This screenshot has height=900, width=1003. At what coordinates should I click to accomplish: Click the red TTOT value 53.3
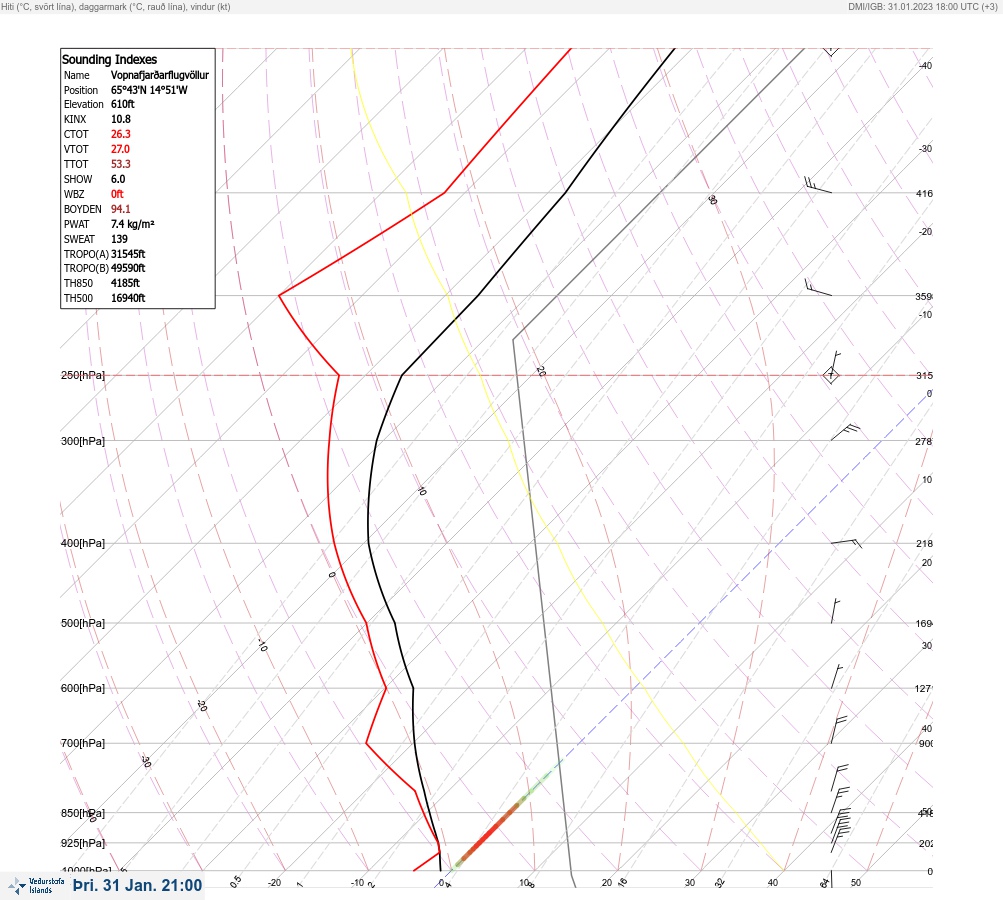(x=121, y=164)
